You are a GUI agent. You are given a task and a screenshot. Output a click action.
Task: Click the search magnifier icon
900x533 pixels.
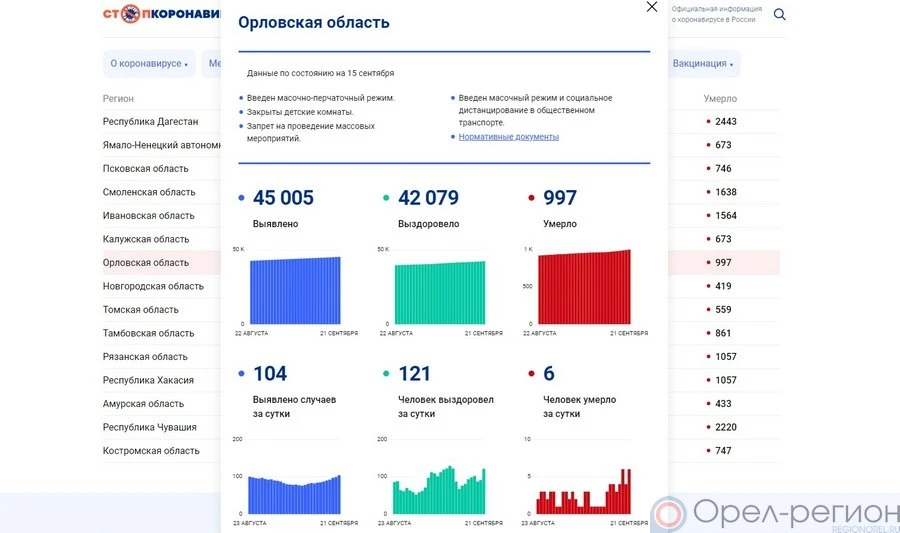779,15
